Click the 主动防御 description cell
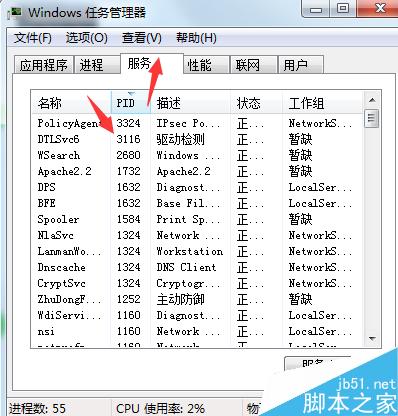The height and width of the screenshot is (416, 398). click(180, 299)
